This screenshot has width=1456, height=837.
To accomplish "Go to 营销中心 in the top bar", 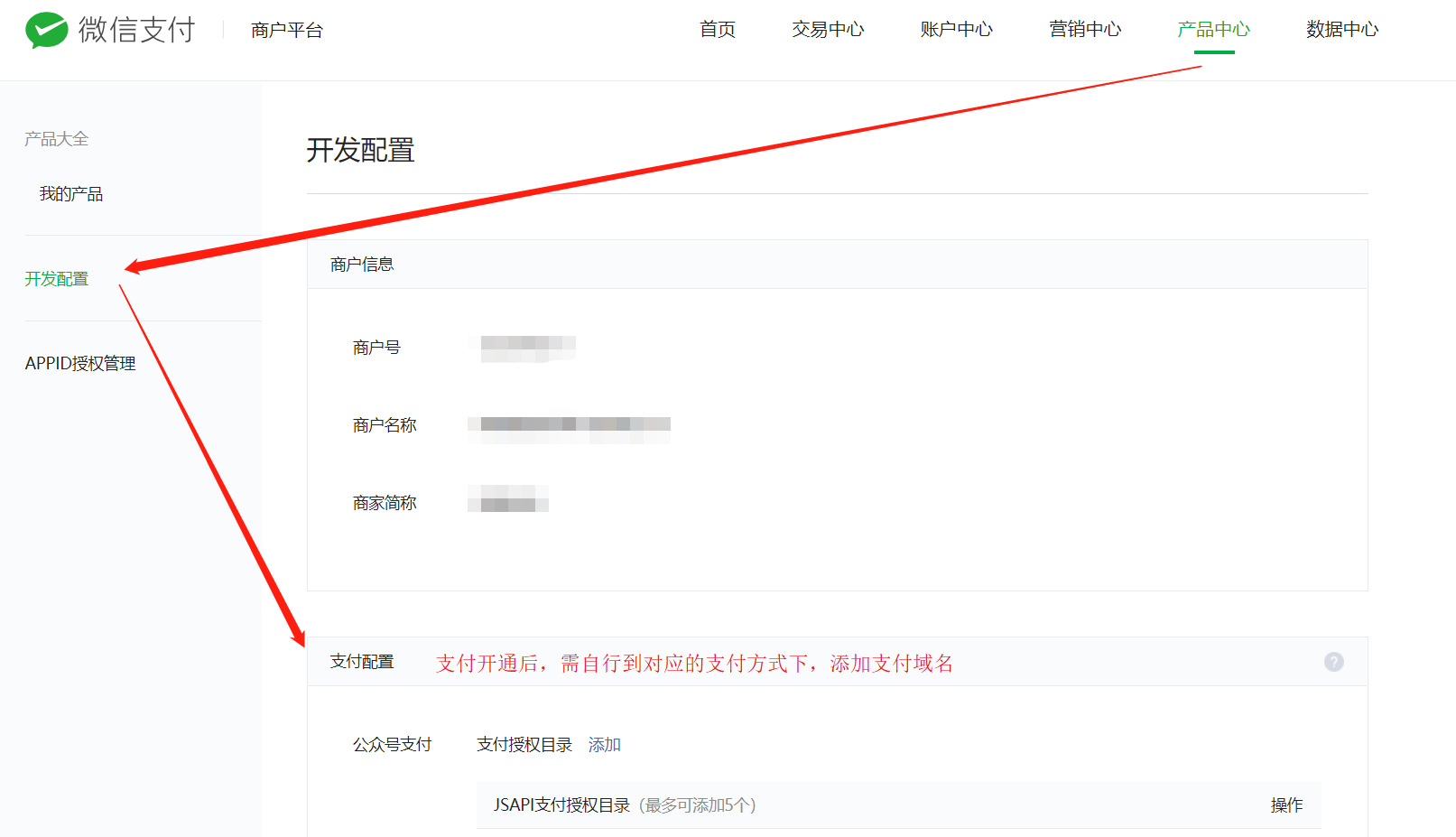I will (x=1085, y=30).
